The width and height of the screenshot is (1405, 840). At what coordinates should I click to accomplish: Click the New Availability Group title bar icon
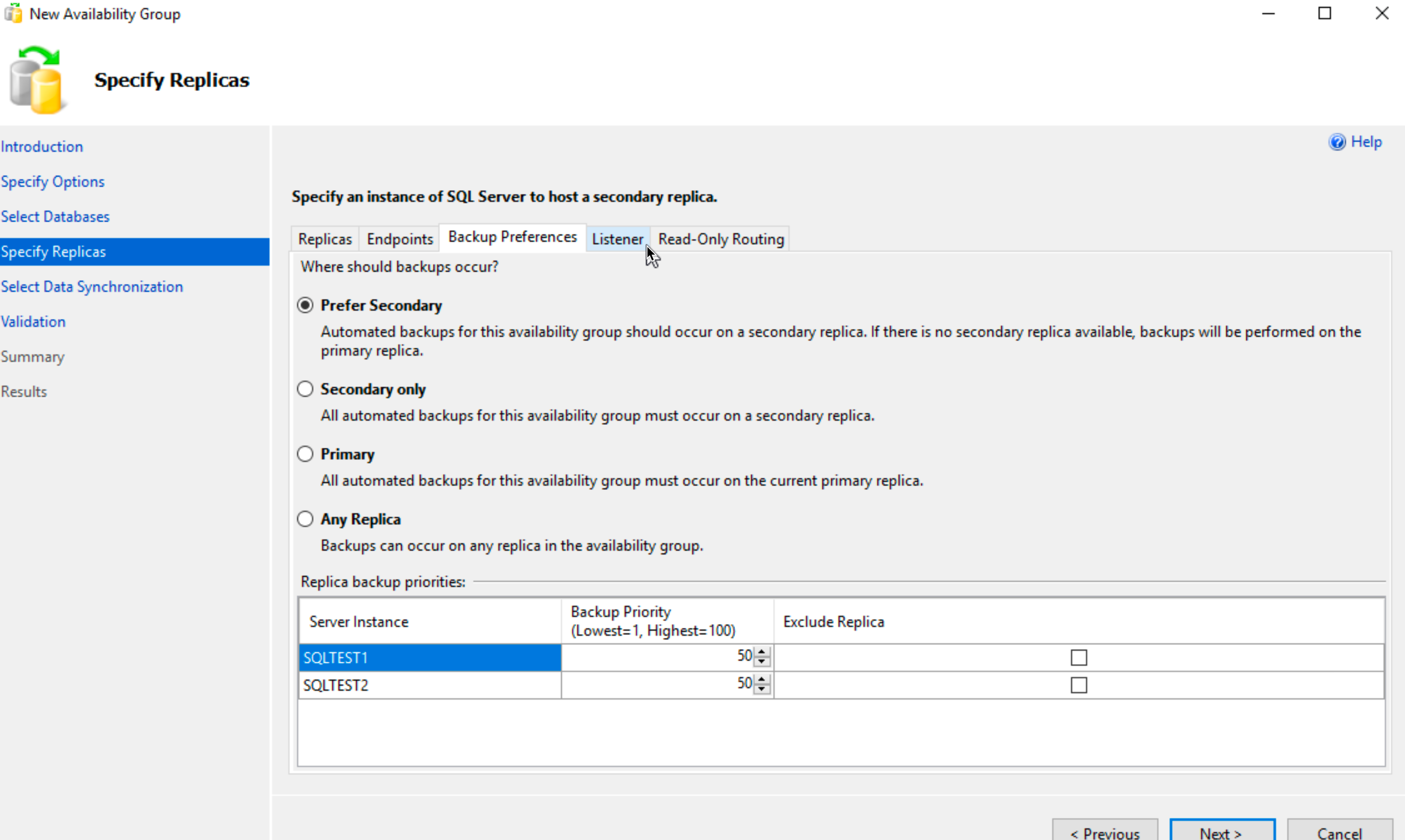coord(13,13)
